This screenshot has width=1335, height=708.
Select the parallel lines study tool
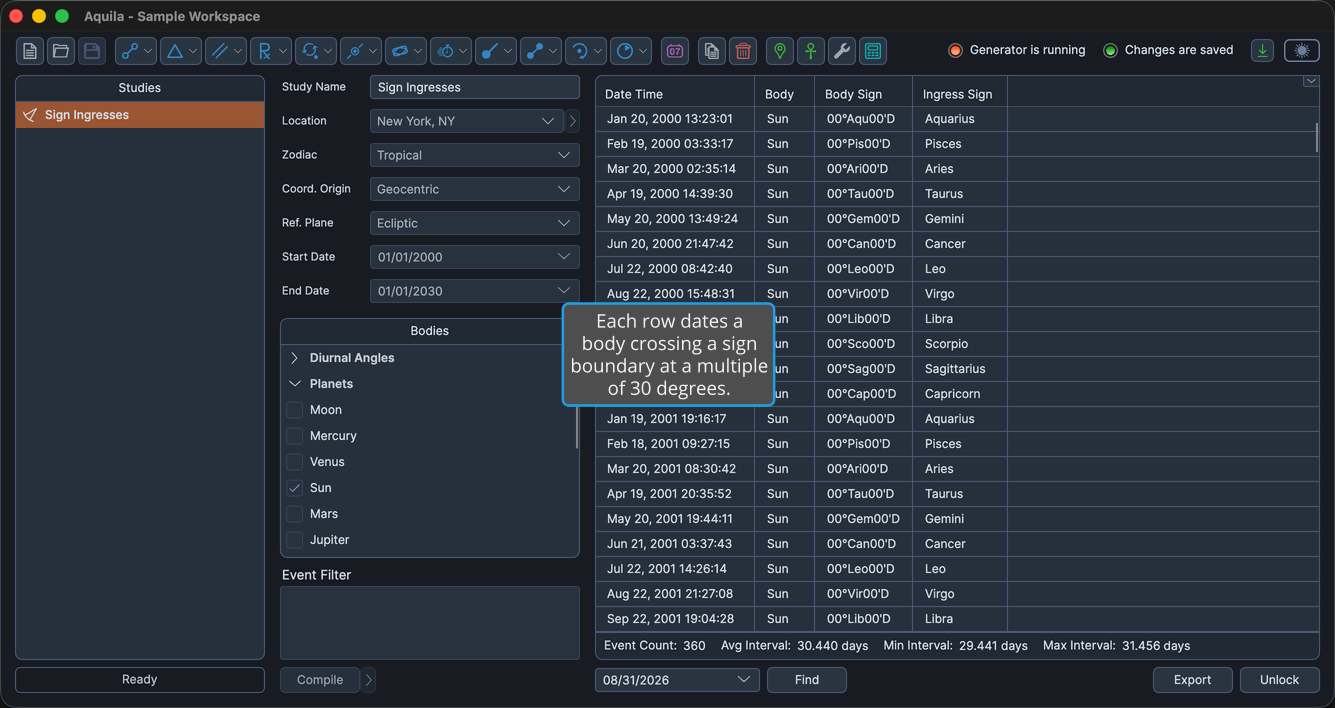226,51
